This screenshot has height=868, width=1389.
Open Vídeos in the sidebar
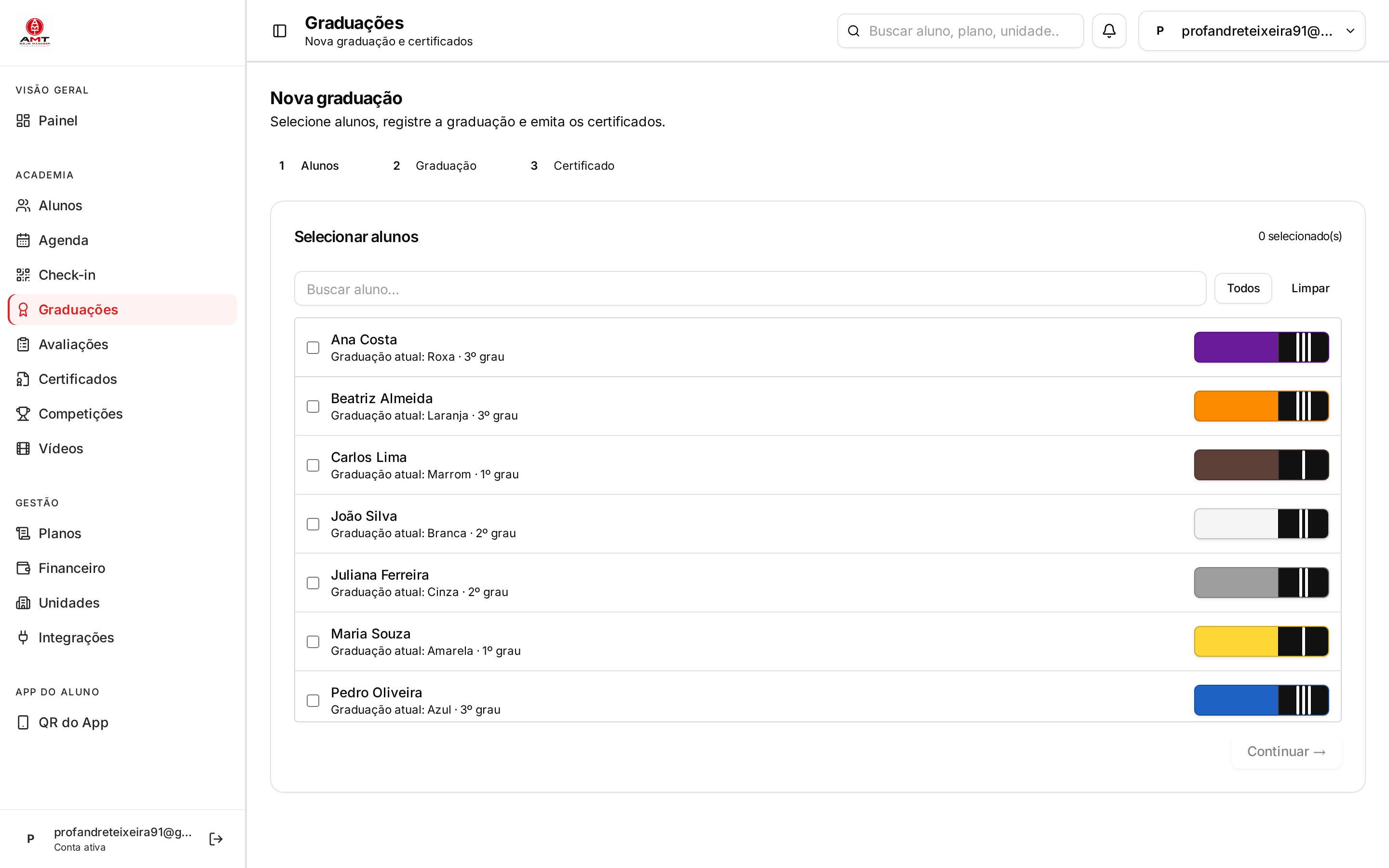click(122, 448)
